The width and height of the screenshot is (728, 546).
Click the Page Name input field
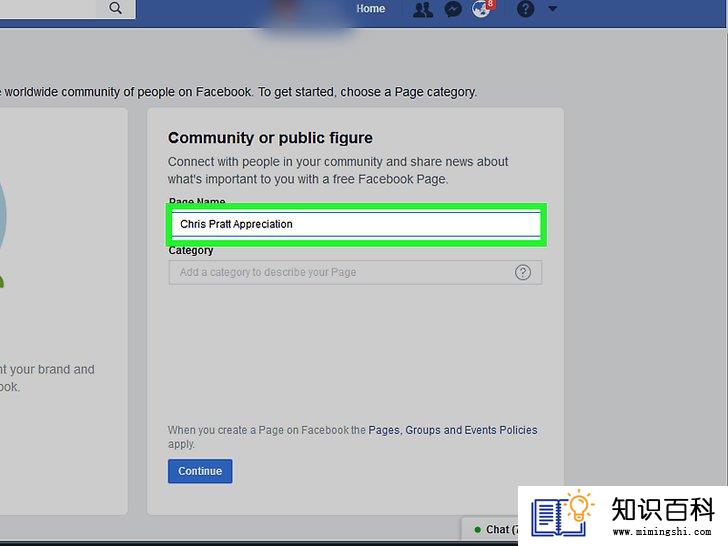tap(356, 224)
